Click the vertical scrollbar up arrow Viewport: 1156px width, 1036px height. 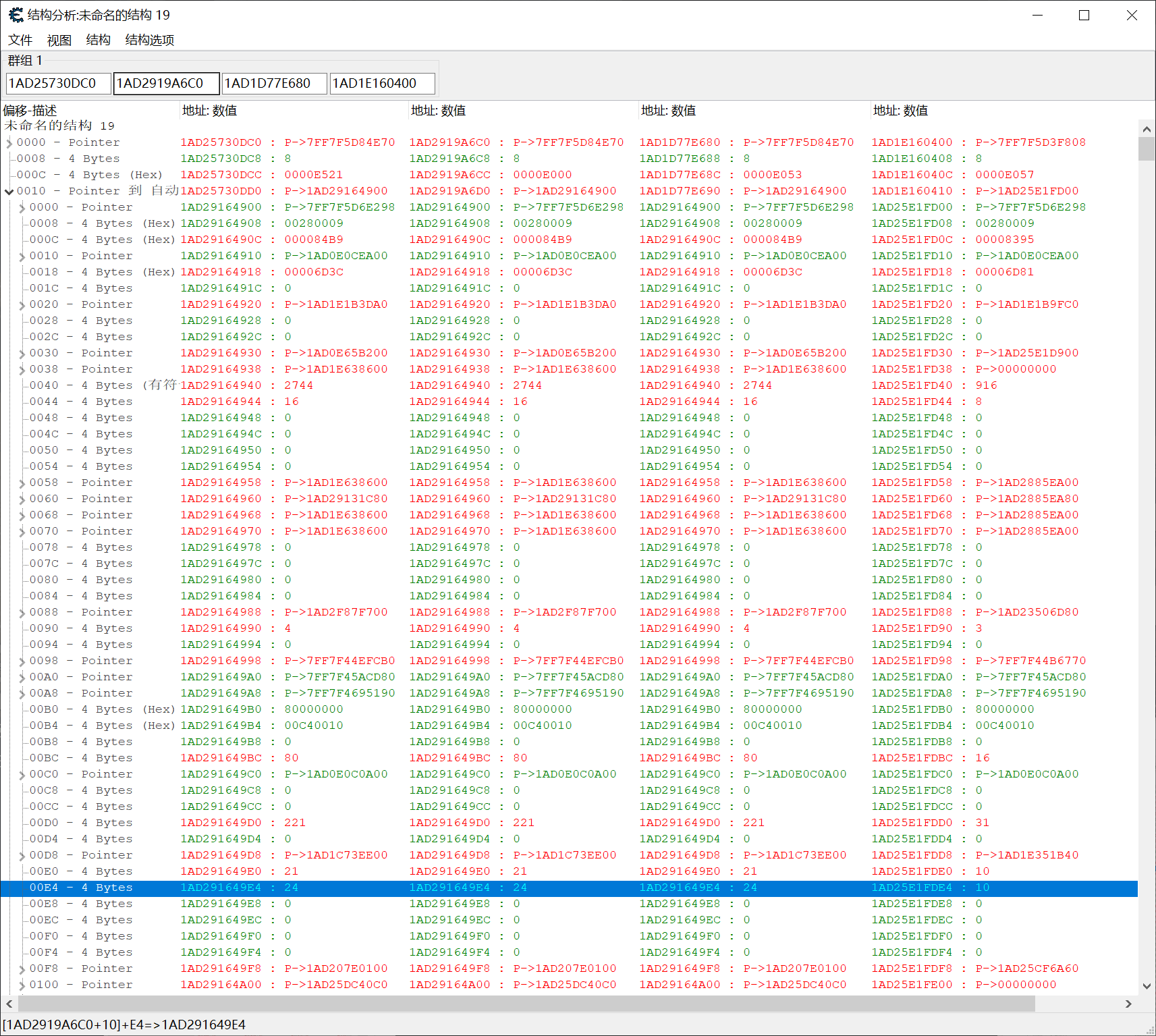[x=1147, y=129]
